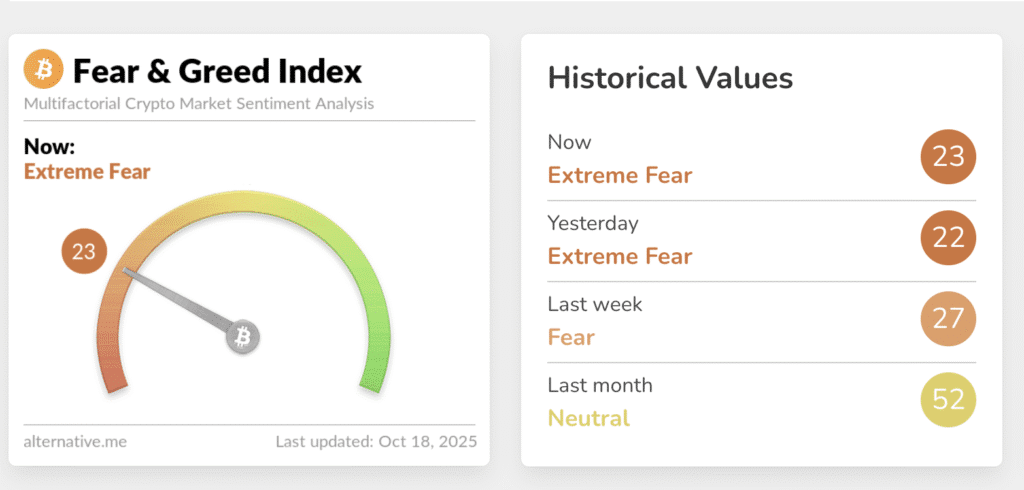Click the gray Bitcoin needle hub icon
The height and width of the screenshot is (490, 1024).
pos(241,338)
